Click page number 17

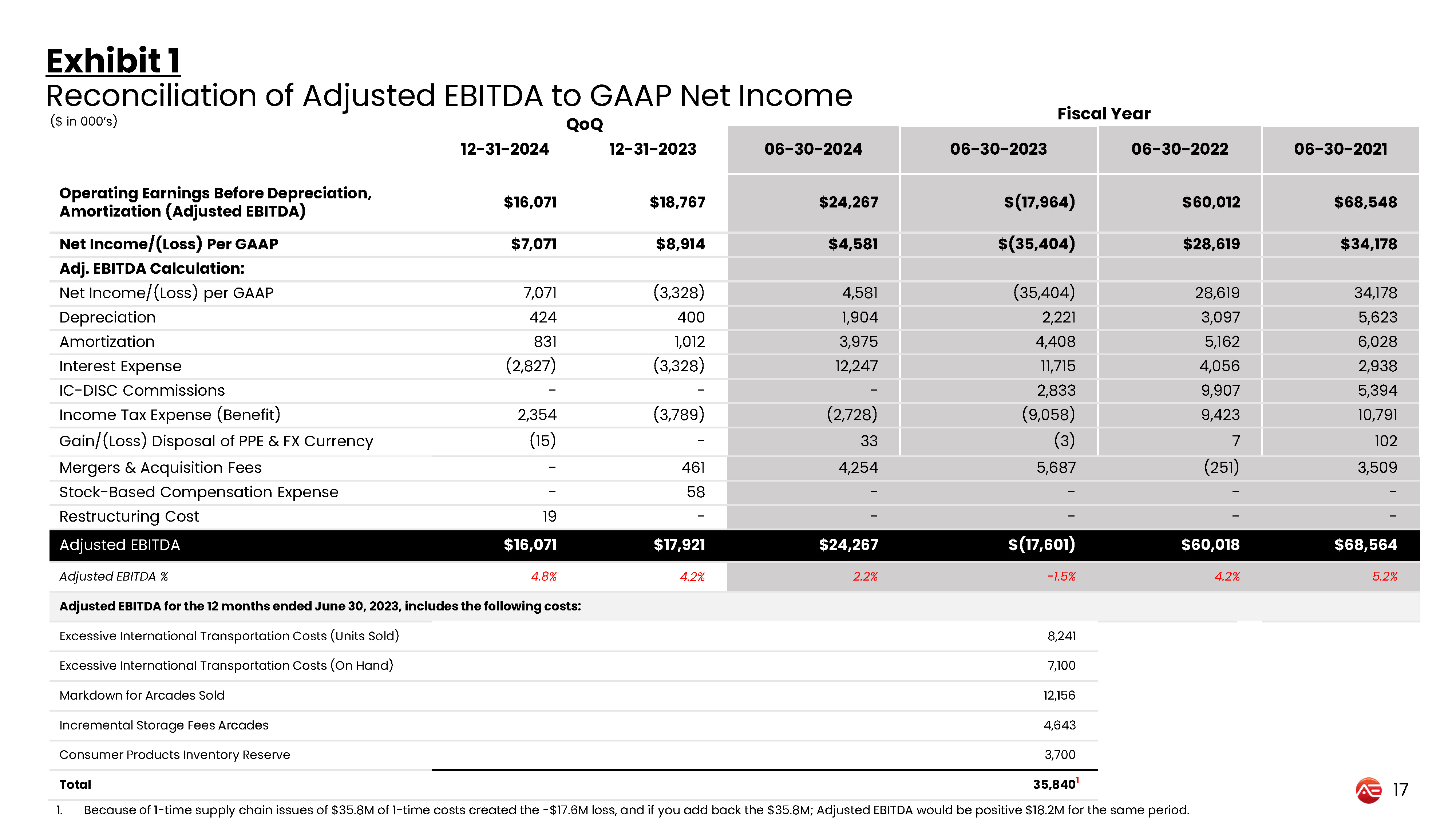[1400, 790]
